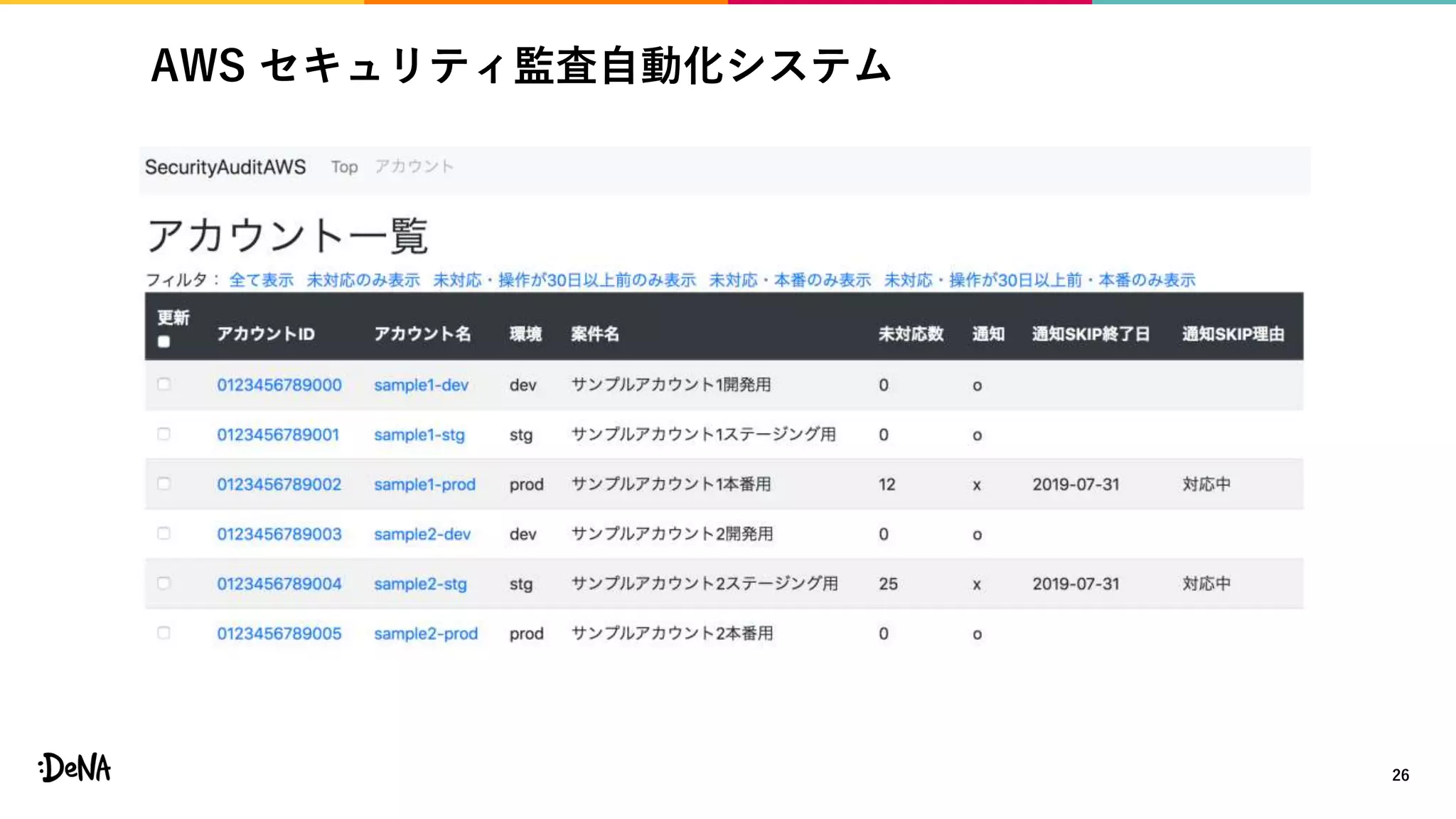
Task: Click the DeNA logo
Action: pos(75,768)
